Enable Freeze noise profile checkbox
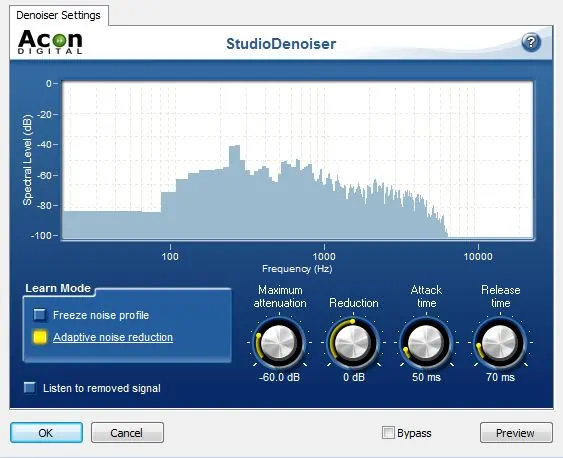This screenshot has height=458, width=563. point(40,315)
